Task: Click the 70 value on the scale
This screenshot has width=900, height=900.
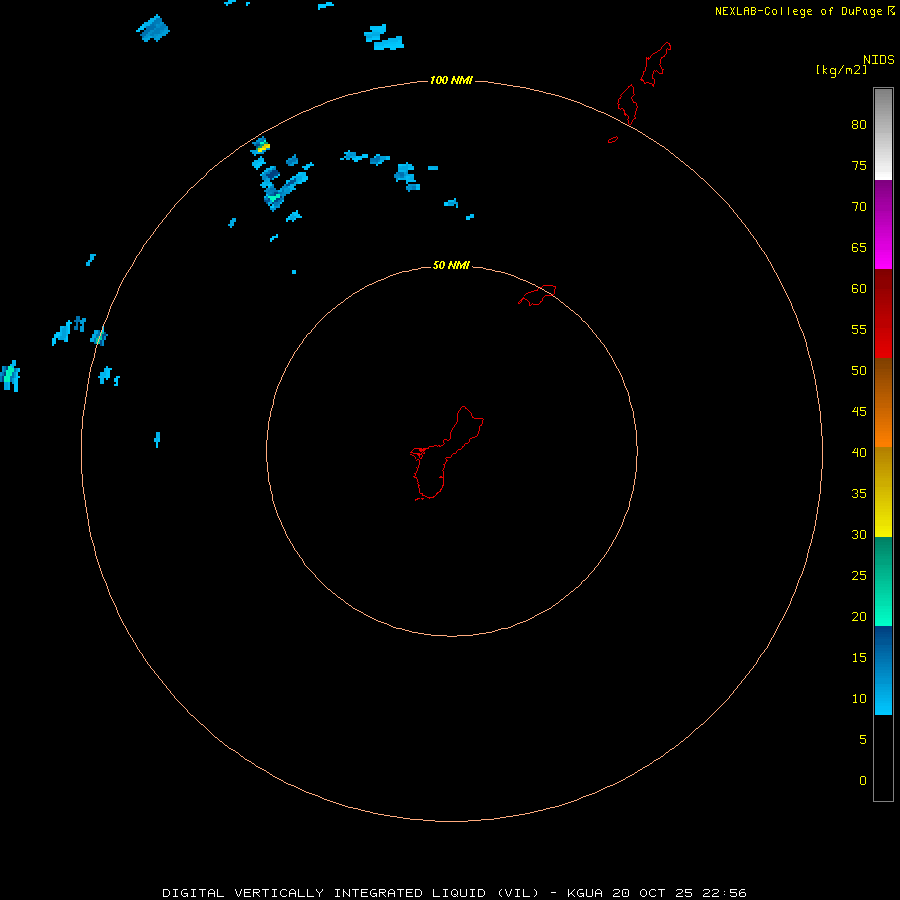Action: click(x=859, y=207)
